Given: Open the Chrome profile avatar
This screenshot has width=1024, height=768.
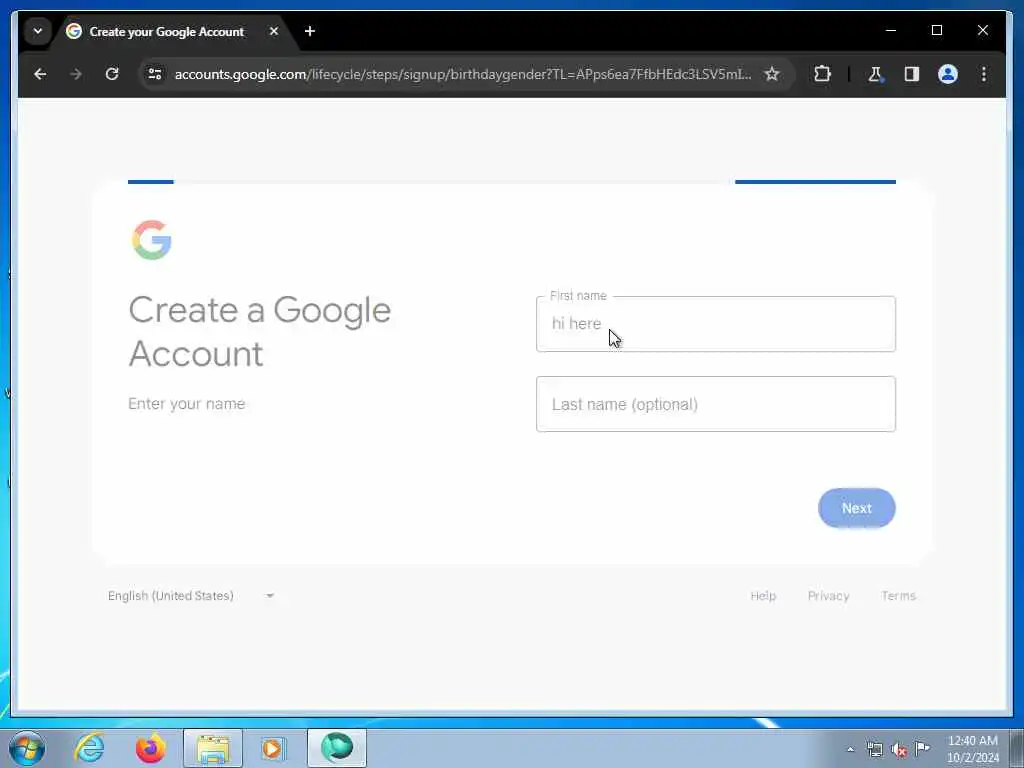Looking at the screenshot, I should pyautogui.click(x=948, y=74).
